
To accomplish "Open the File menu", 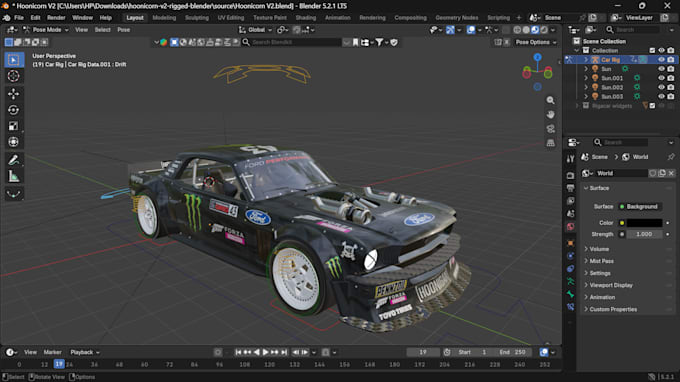I will coord(19,18).
